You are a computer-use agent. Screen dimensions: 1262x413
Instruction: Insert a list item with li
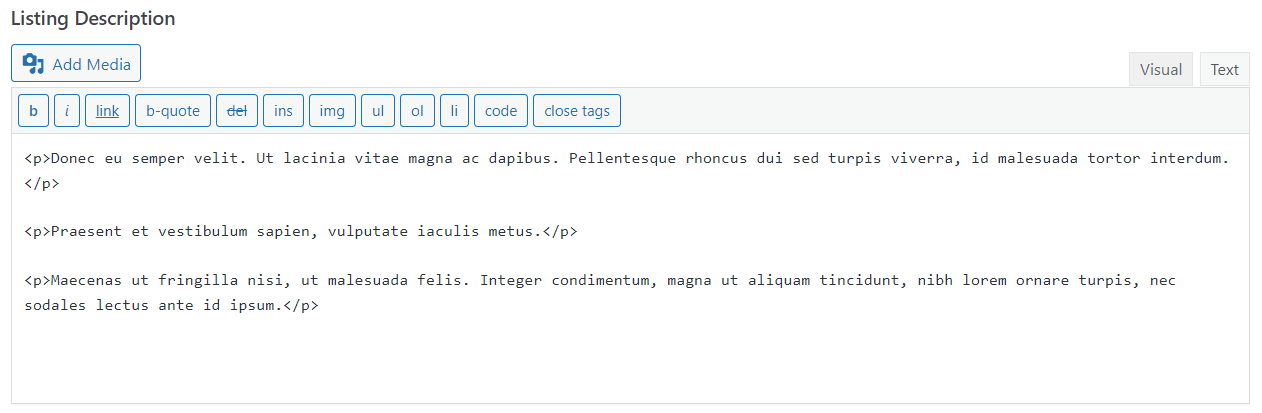[x=454, y=111]
